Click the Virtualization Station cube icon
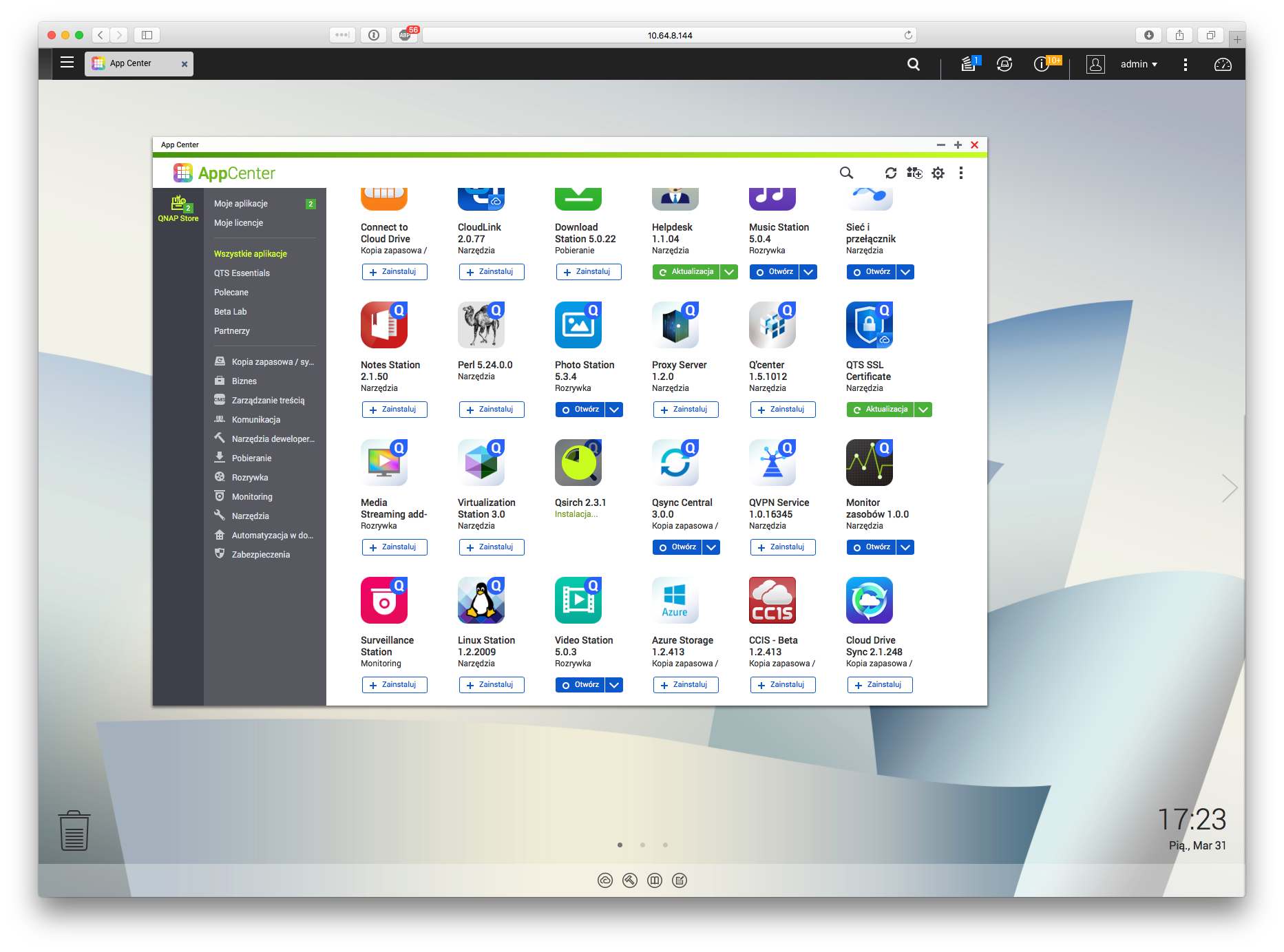 [x=481, y=463]
